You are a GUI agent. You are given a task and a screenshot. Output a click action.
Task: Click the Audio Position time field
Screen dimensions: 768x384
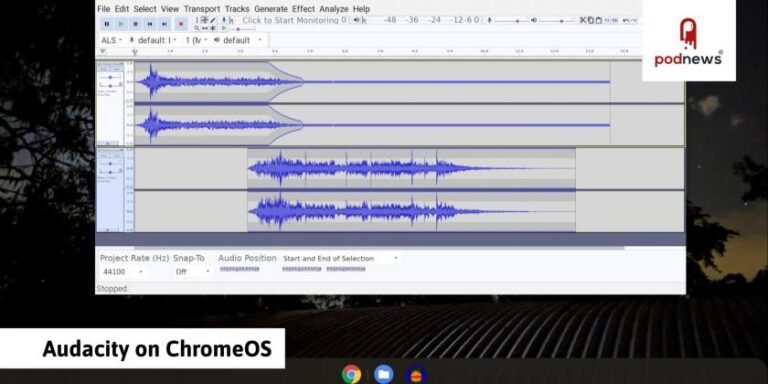[x=240, y=269]
